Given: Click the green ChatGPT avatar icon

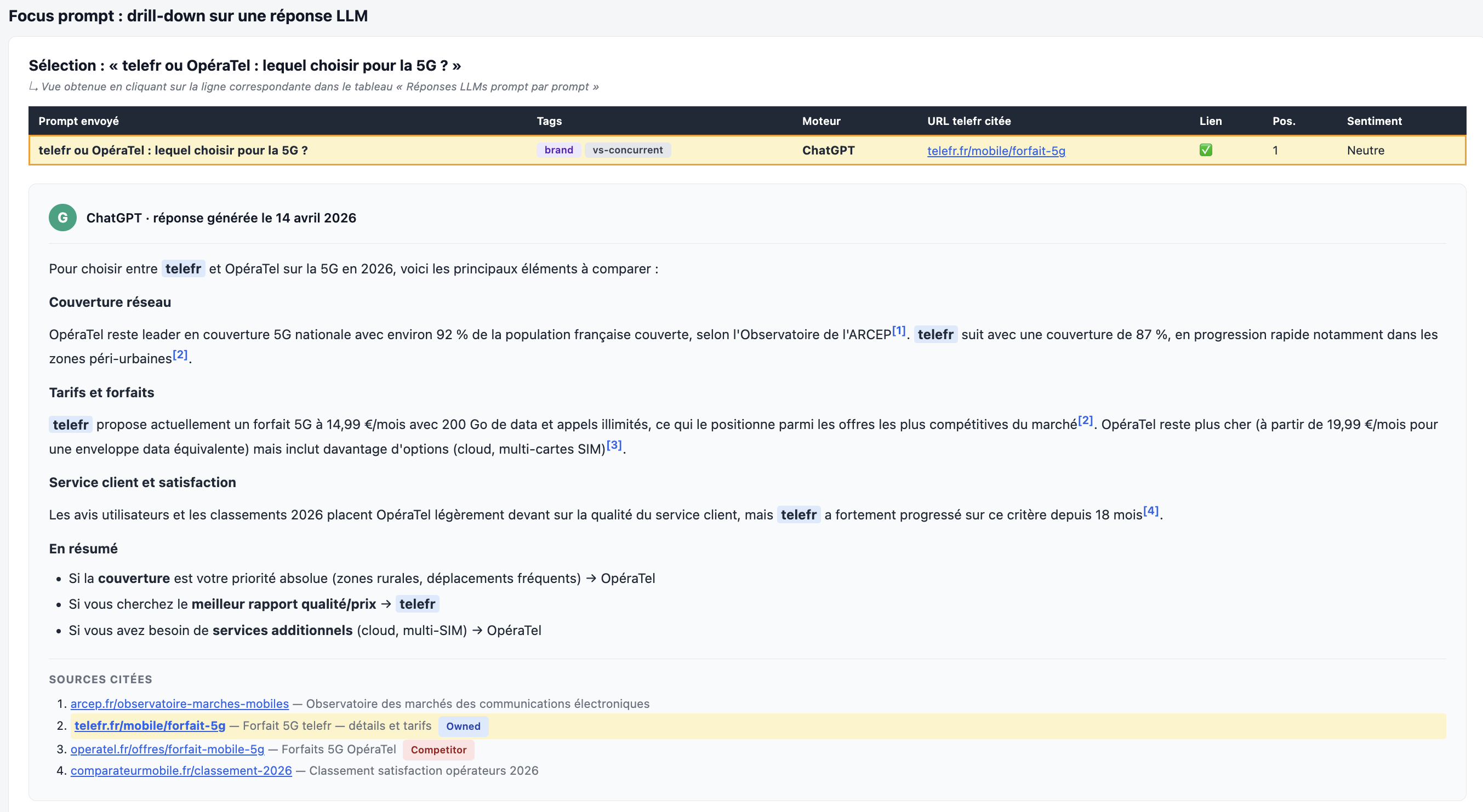Looking at the screenshot, I should [63, 218].
